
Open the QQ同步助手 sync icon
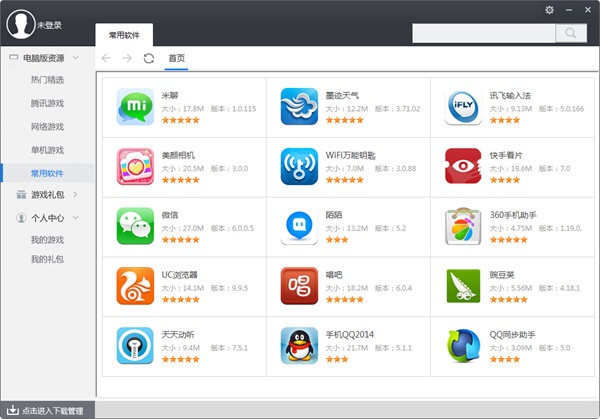[463, 346]
